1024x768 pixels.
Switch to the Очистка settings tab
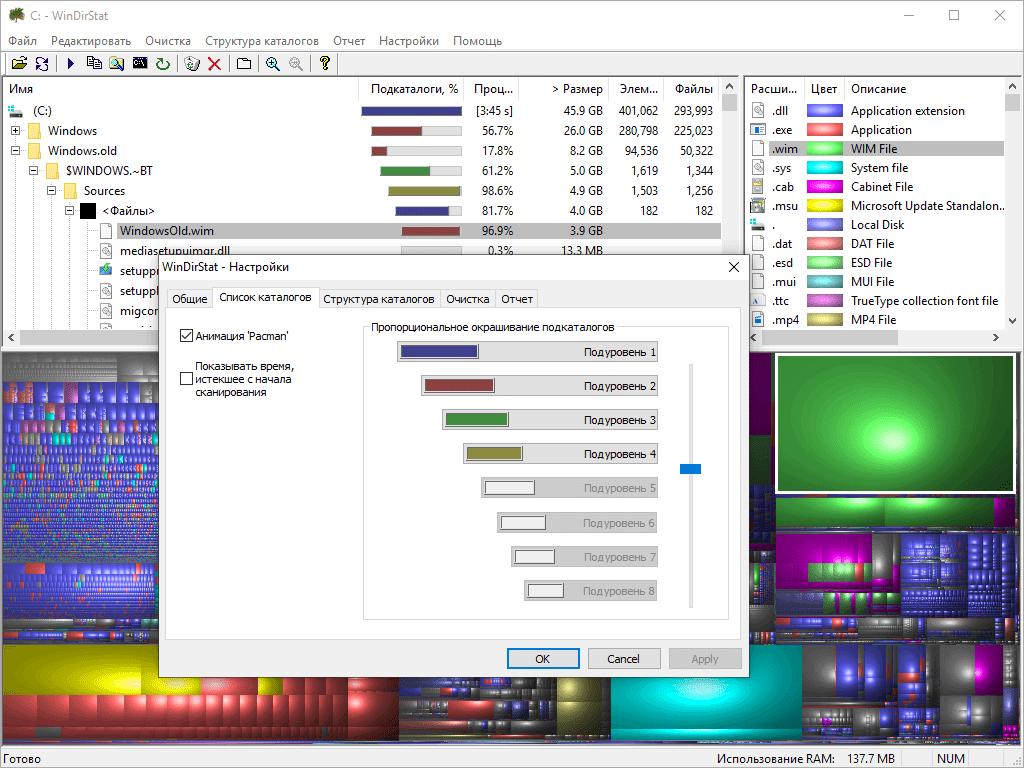(x=468, y=298)
